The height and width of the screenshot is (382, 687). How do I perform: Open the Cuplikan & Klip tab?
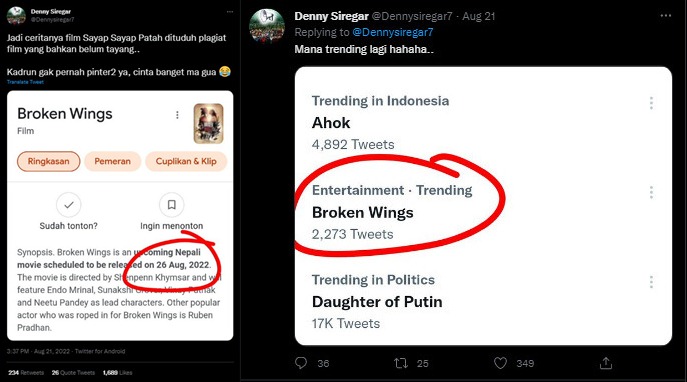click(186, 161)
